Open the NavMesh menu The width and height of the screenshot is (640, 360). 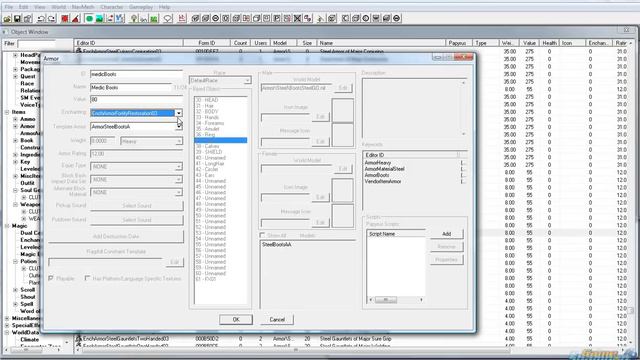point(82,7)
